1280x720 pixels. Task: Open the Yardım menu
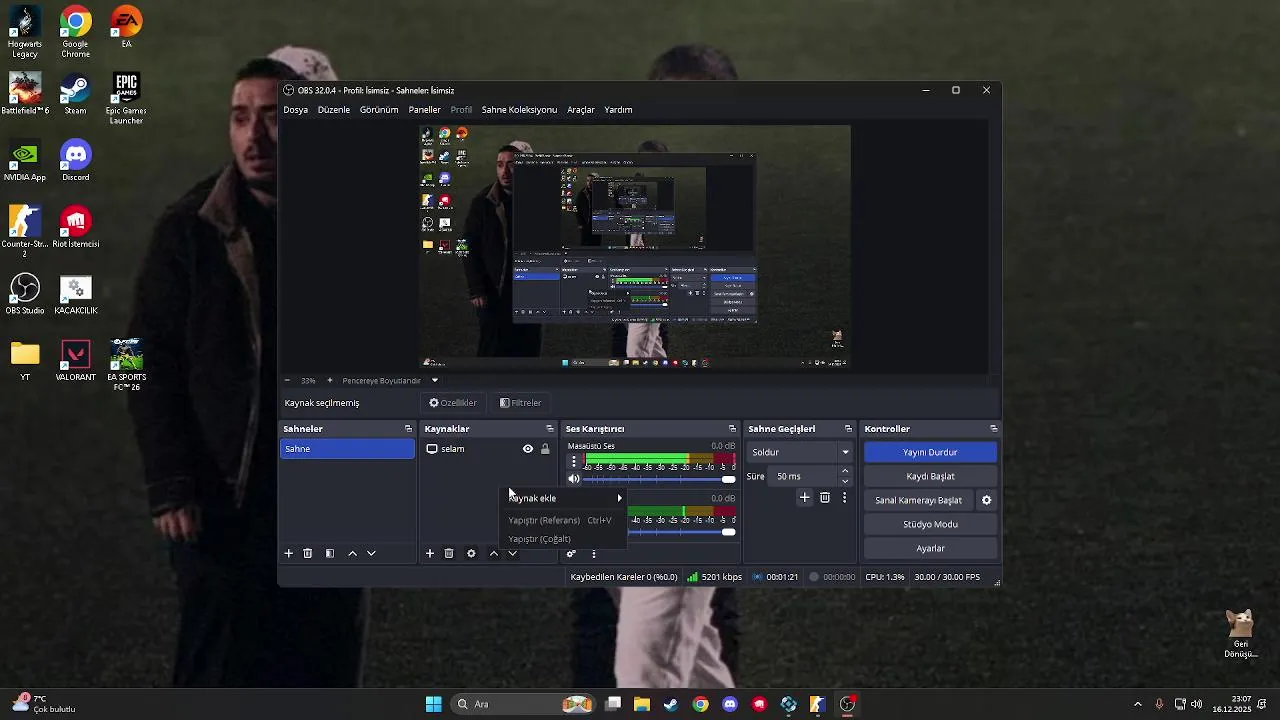618,110
